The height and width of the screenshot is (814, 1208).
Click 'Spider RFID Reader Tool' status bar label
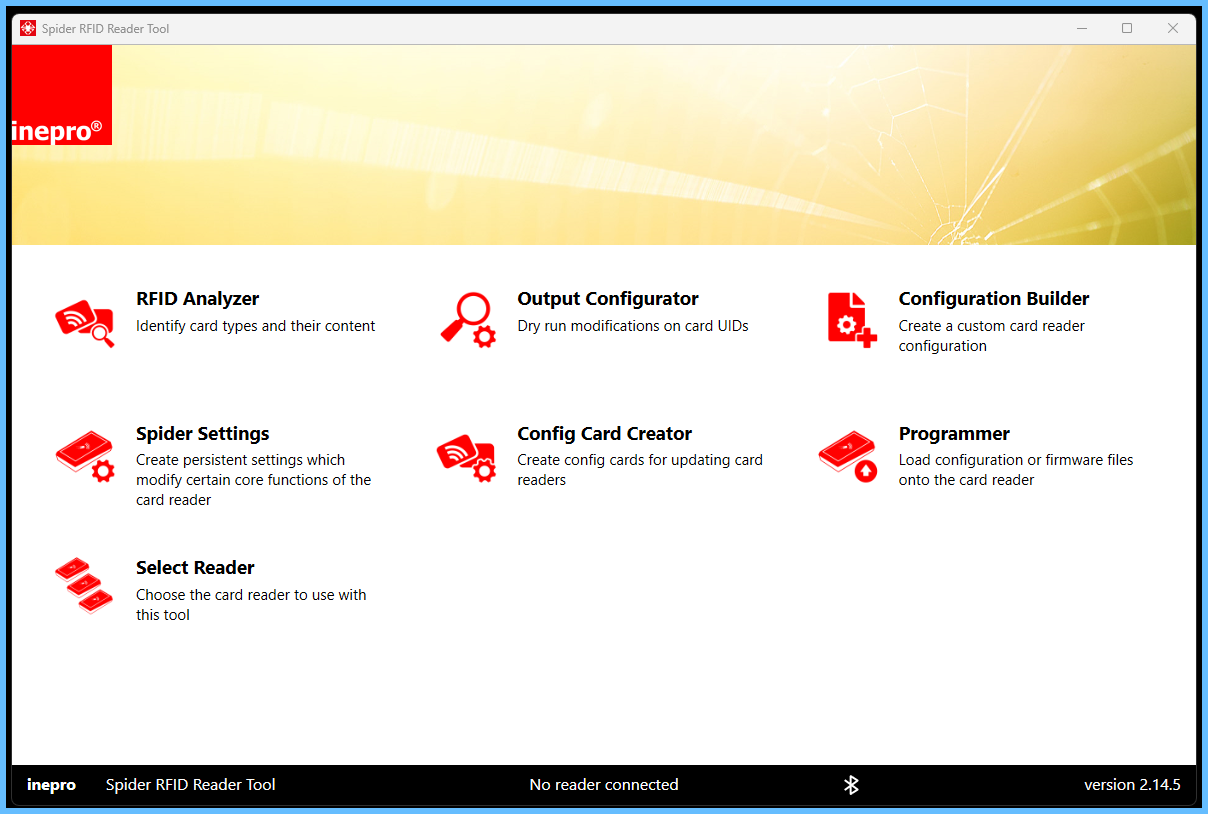pos(191,785)
